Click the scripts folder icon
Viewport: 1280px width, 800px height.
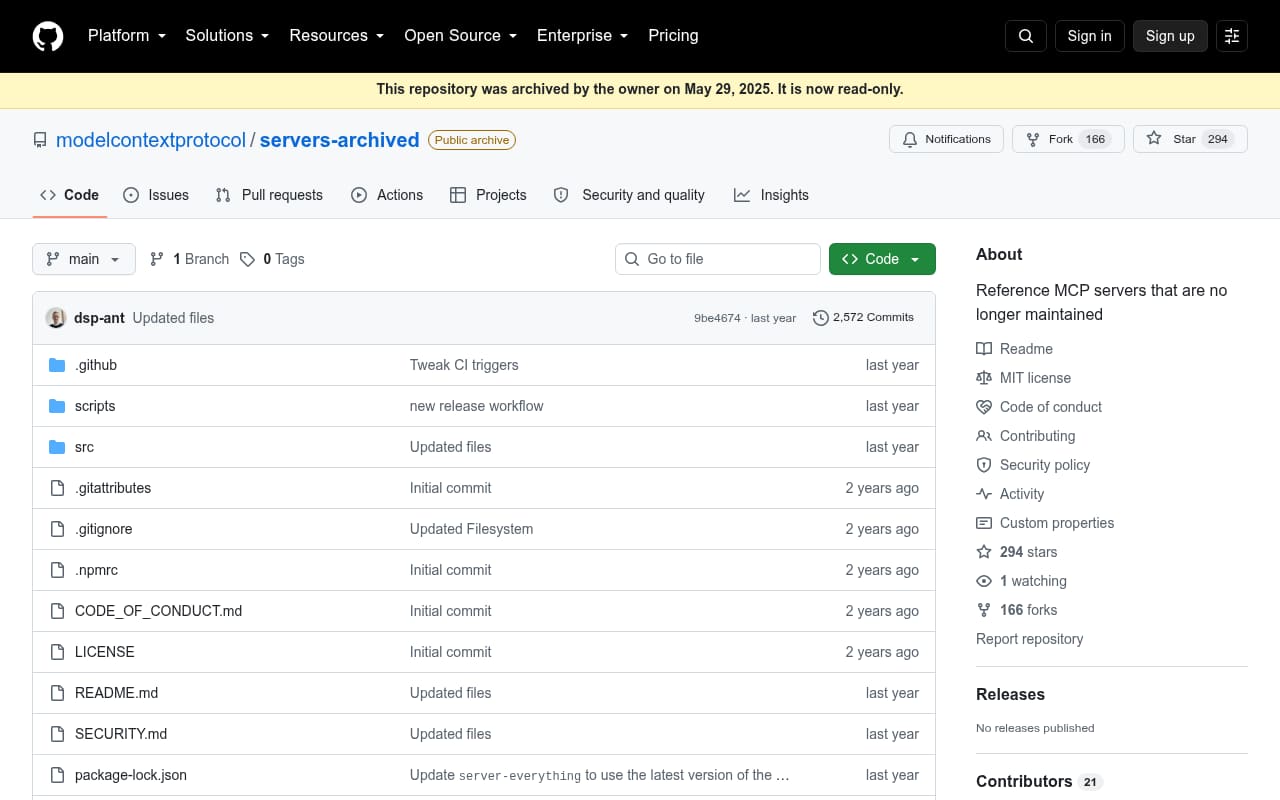57,406
